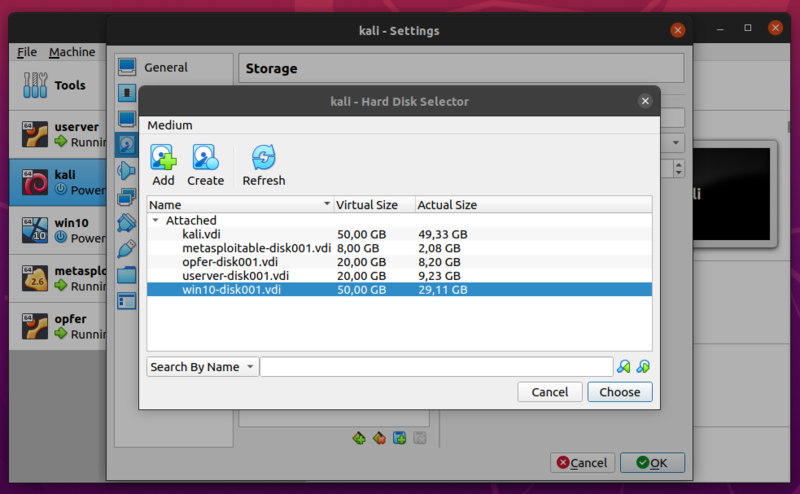Open Shared Folders settings icon
This screenshot has width=800, height=494.
(x=127, y=274)
